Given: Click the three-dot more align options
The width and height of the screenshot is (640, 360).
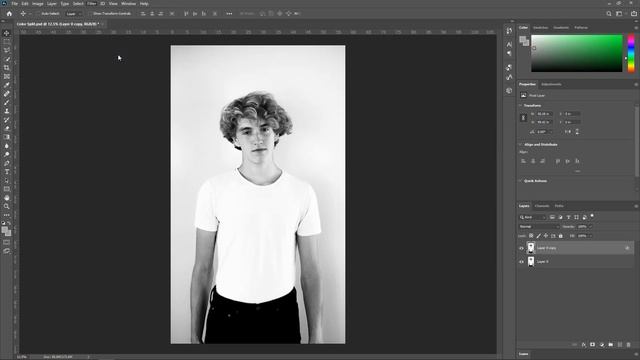Looking at the screenshot, I should pyautogui.click(x=229, y=13).
